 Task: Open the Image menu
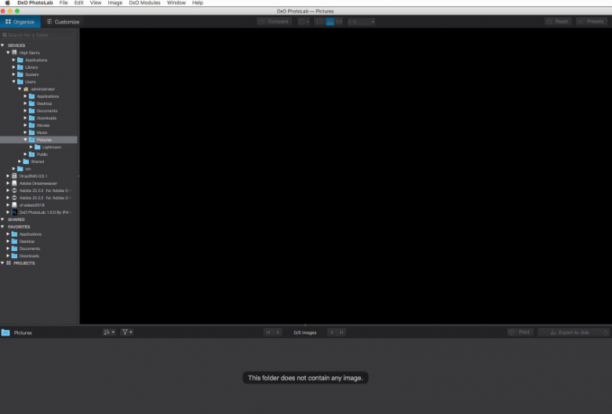coord(115,3)
